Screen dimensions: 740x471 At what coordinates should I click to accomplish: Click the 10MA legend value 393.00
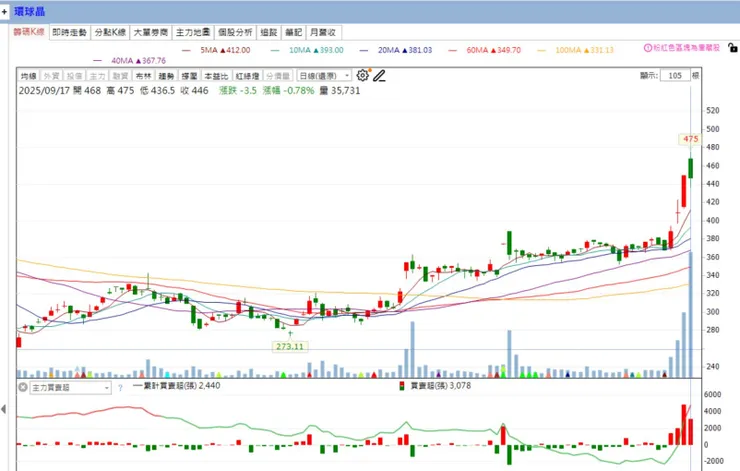[328, 50]
